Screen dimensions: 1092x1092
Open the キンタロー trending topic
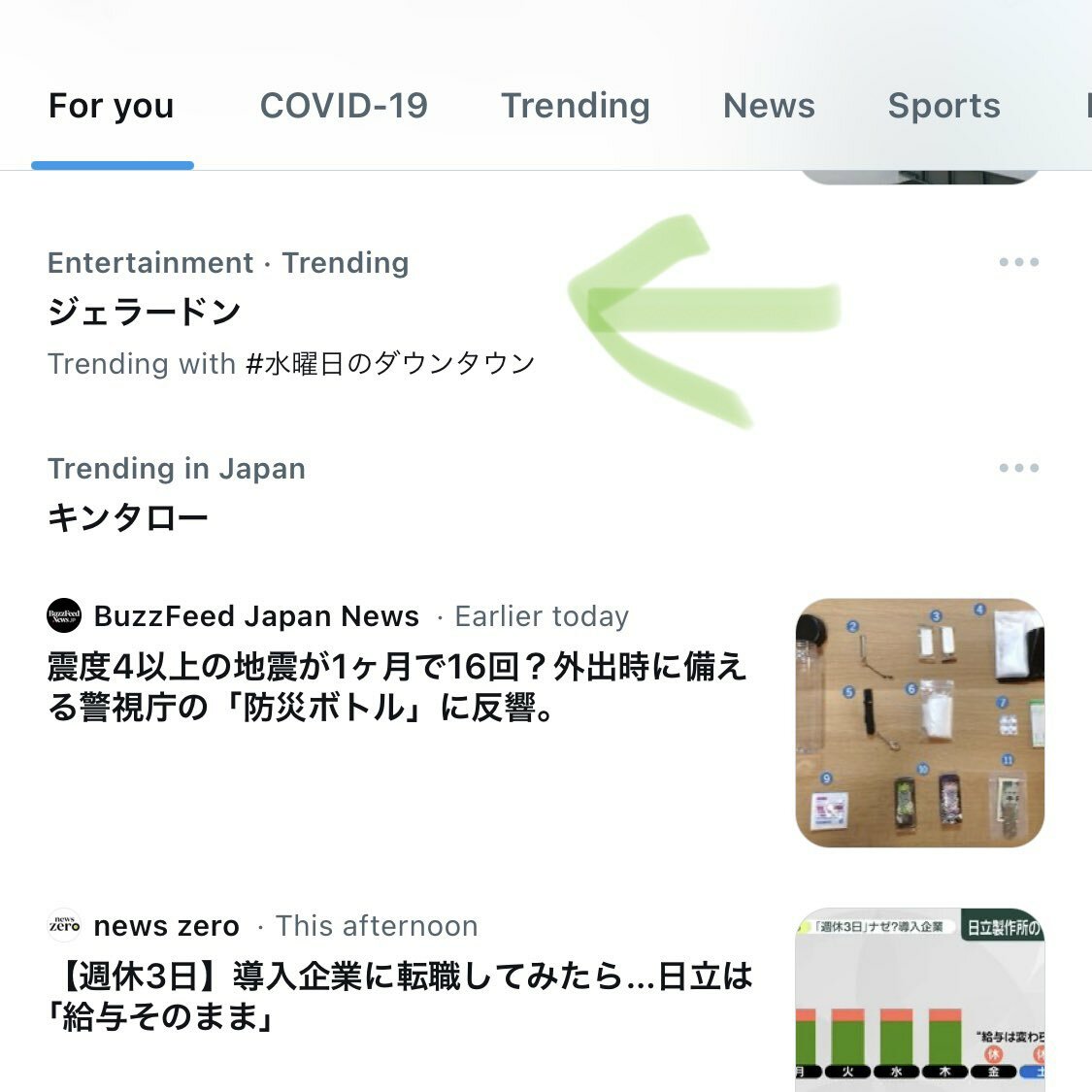(127, 518)
